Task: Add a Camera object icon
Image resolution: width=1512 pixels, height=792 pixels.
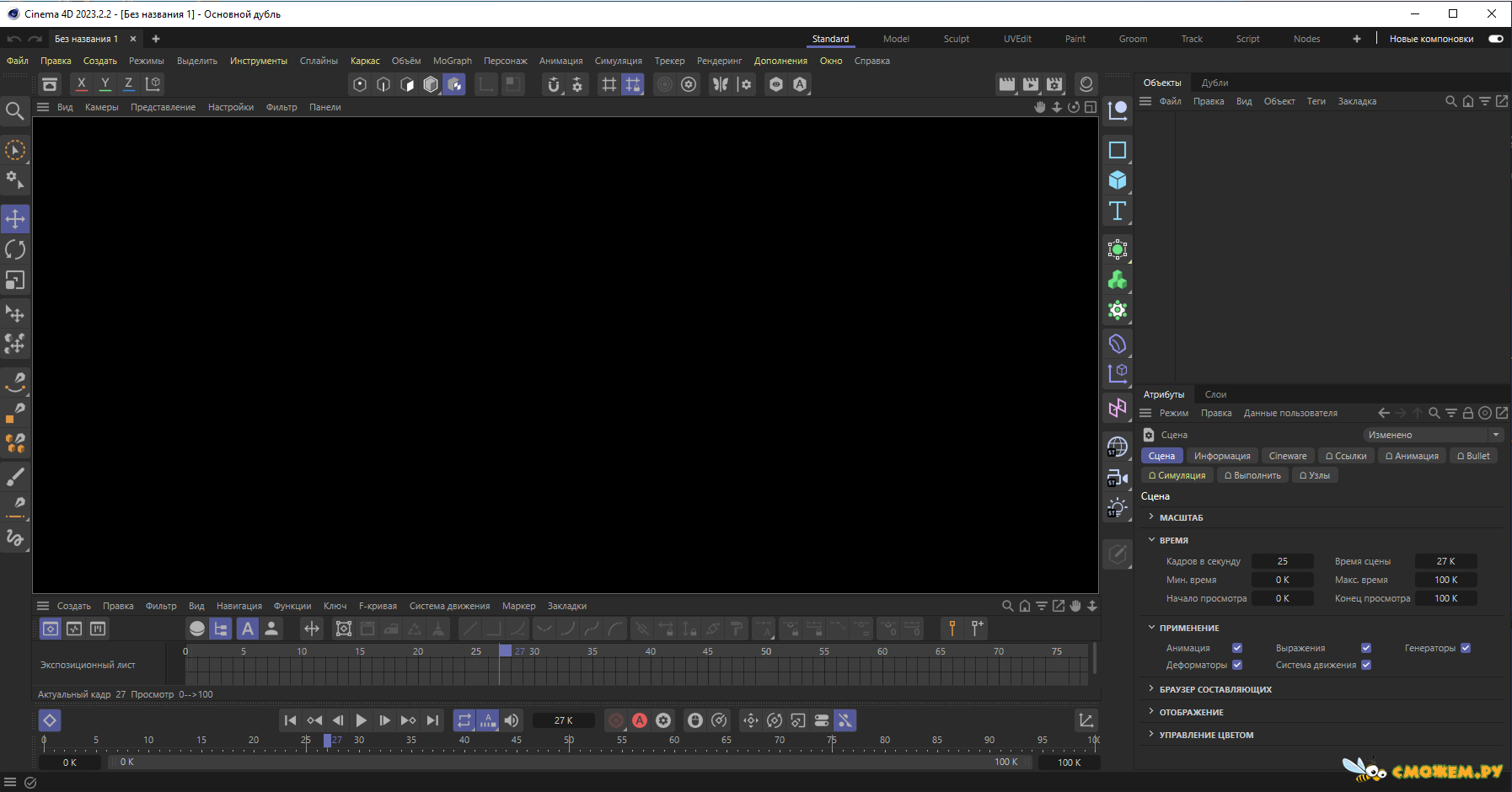Action: (1118, 478)
